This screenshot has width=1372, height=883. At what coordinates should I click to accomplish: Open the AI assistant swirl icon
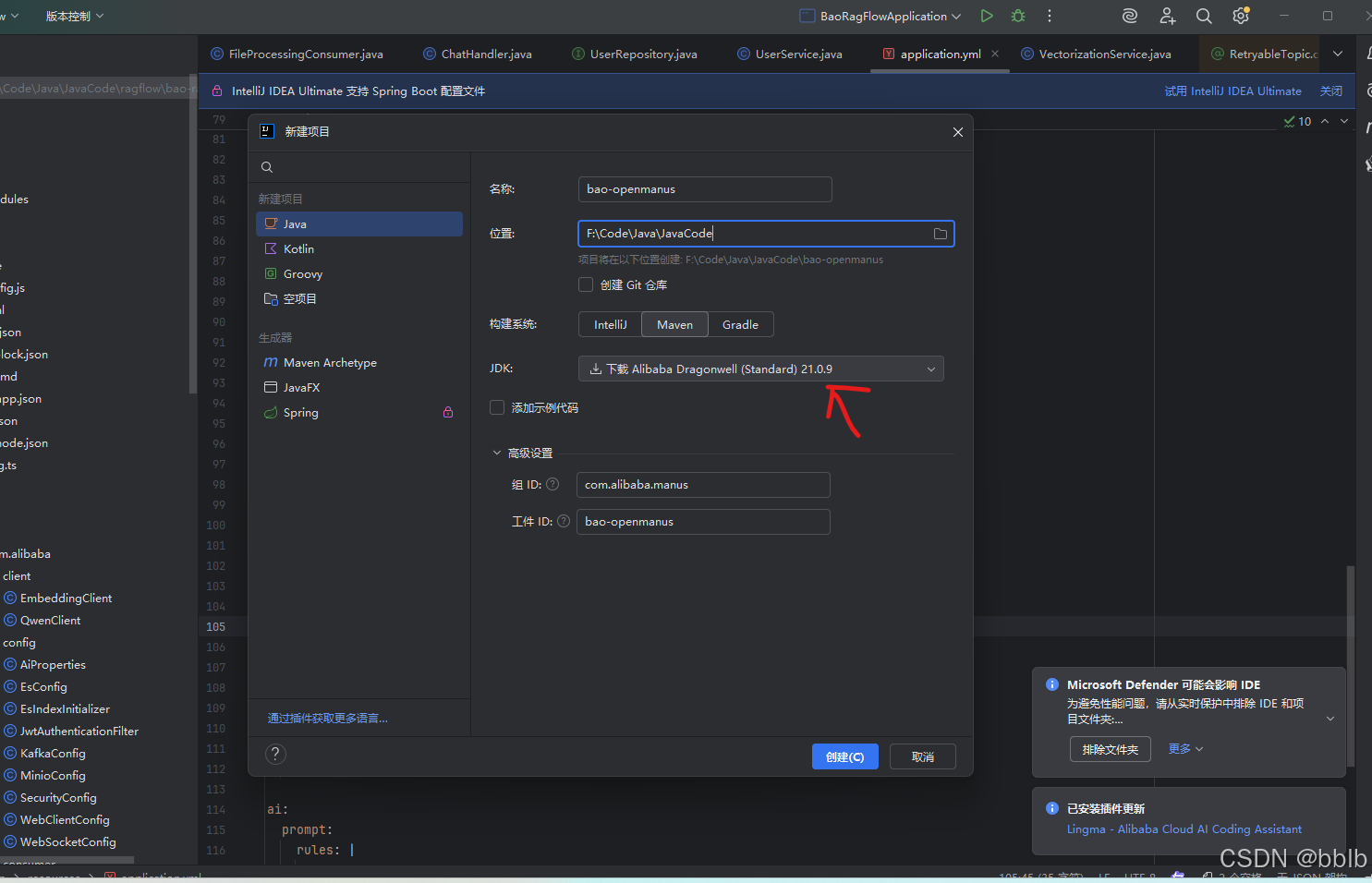click(1130, 16)
